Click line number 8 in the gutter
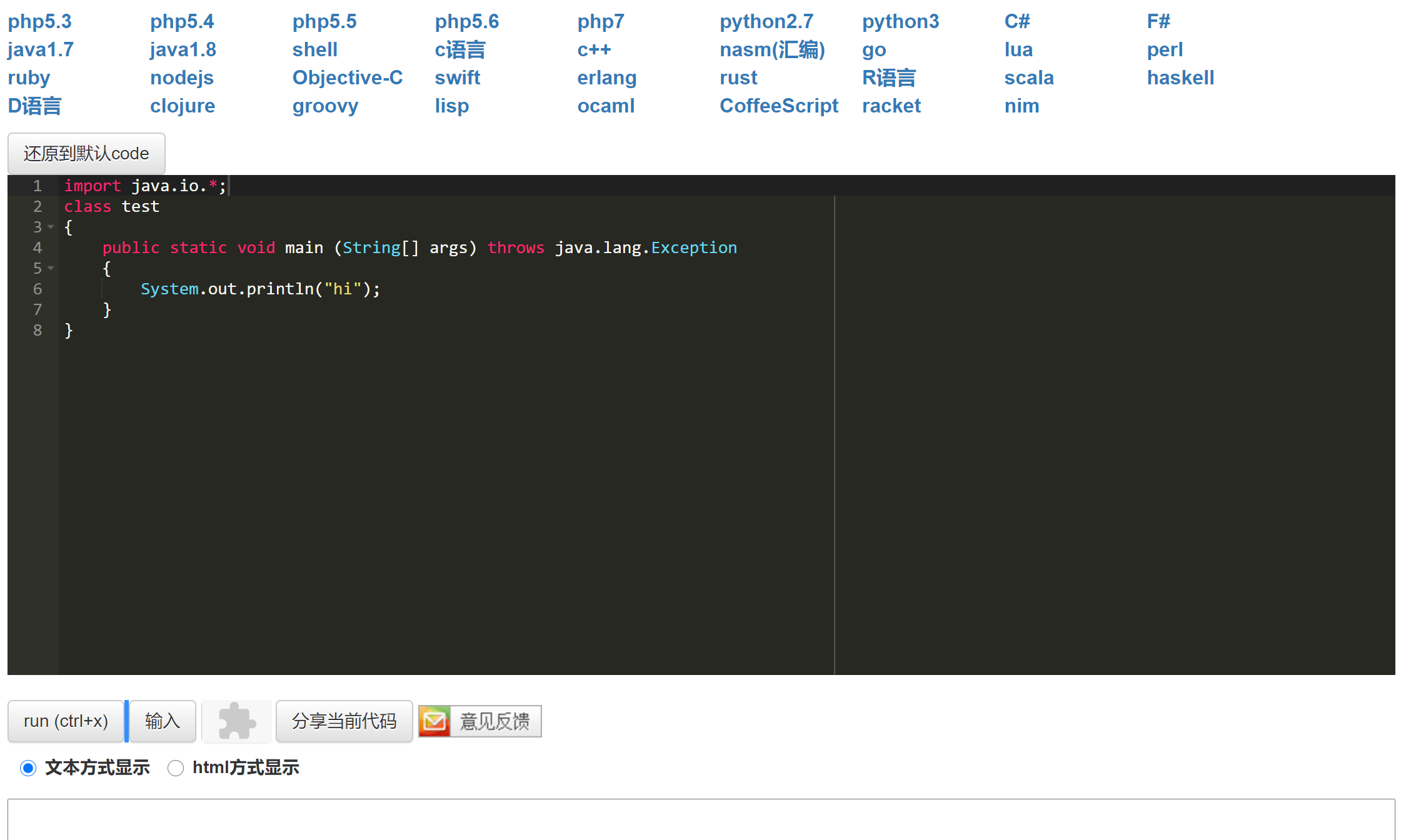 (38, 330)
